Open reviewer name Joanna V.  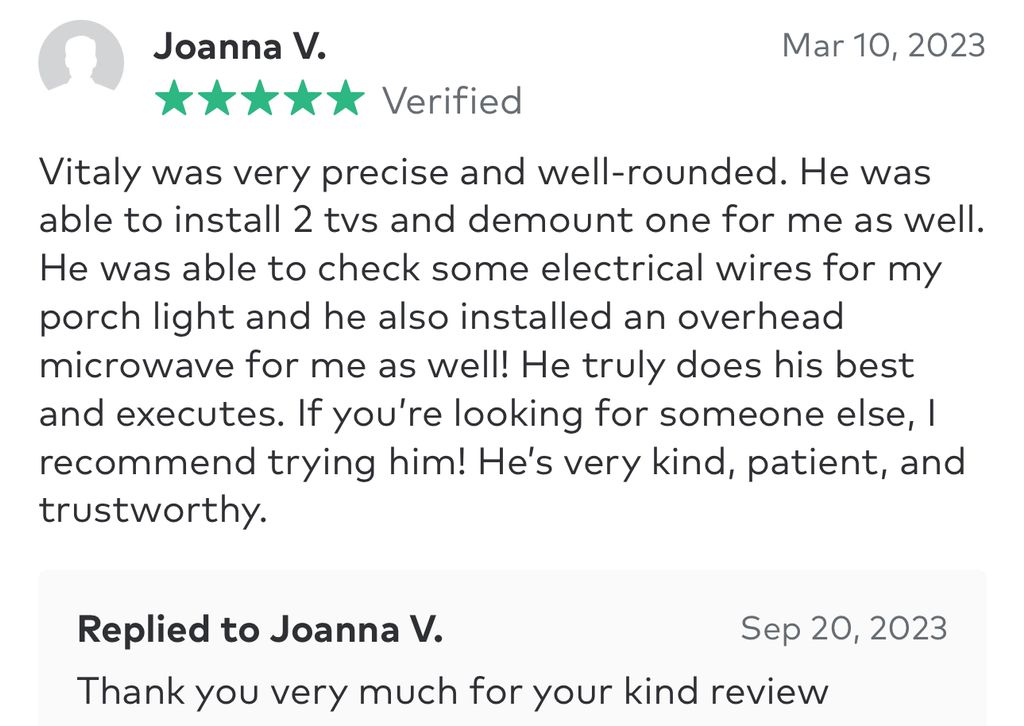pyautogui.click(x=240, y=46)
